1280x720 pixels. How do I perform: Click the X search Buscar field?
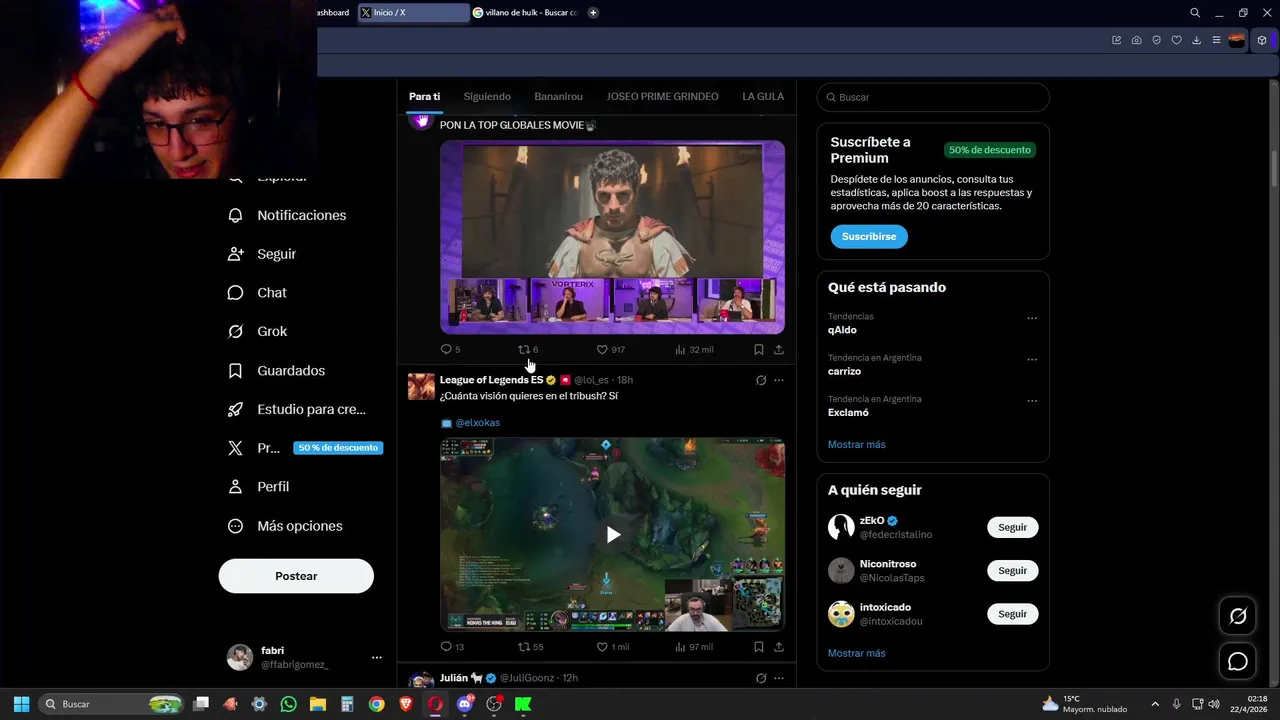(x=933, y=97)
